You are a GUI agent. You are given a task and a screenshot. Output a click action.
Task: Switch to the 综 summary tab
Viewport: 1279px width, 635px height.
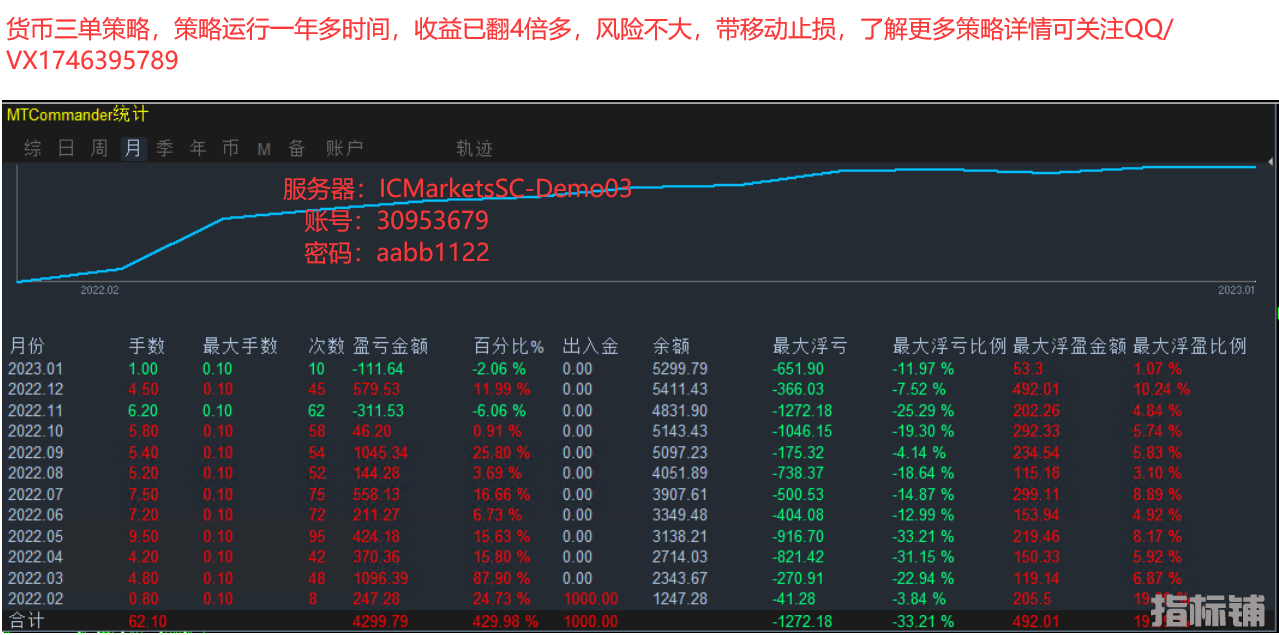point(33,149)
